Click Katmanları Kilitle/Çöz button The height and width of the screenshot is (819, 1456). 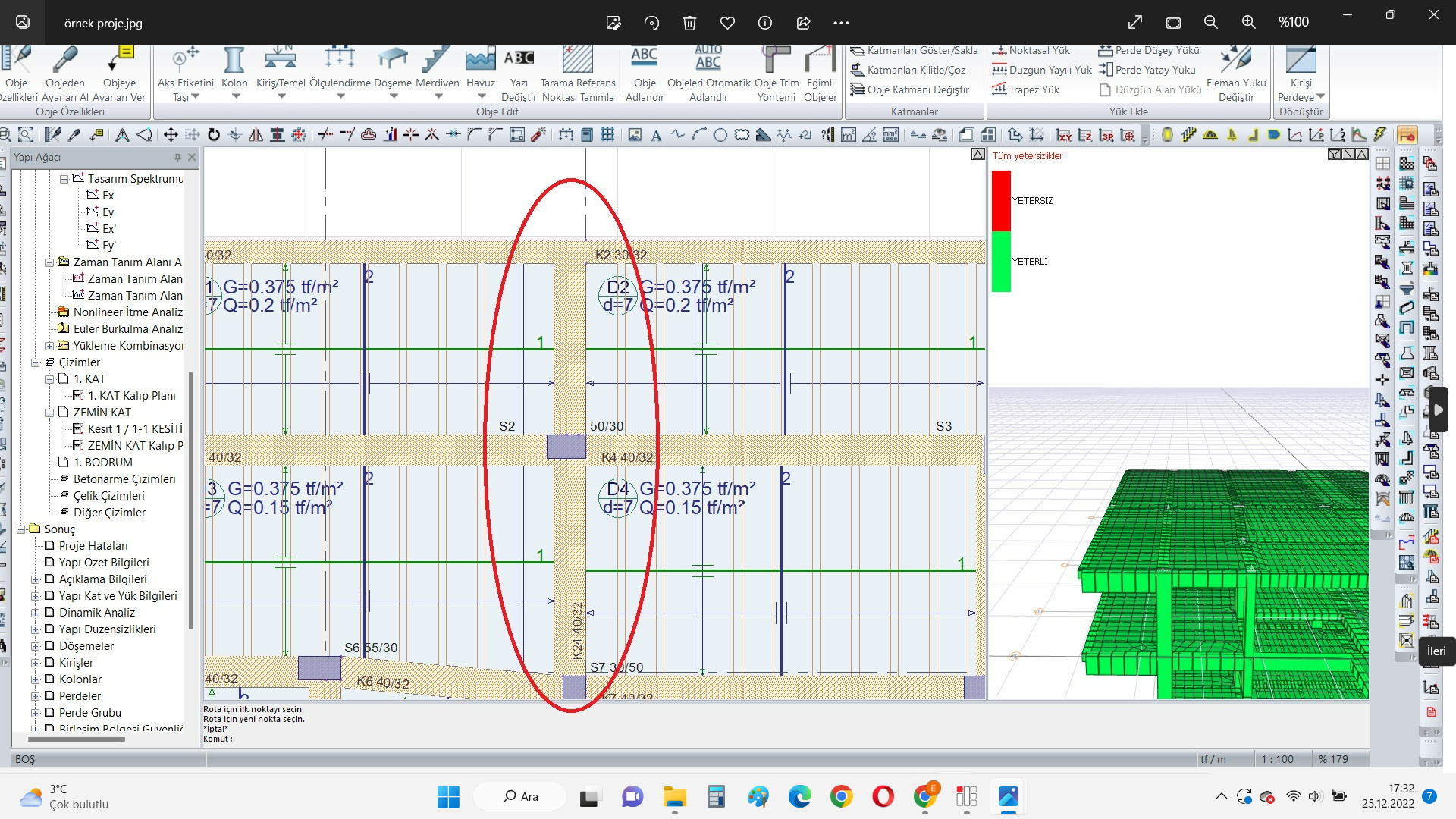coord(908,70)
